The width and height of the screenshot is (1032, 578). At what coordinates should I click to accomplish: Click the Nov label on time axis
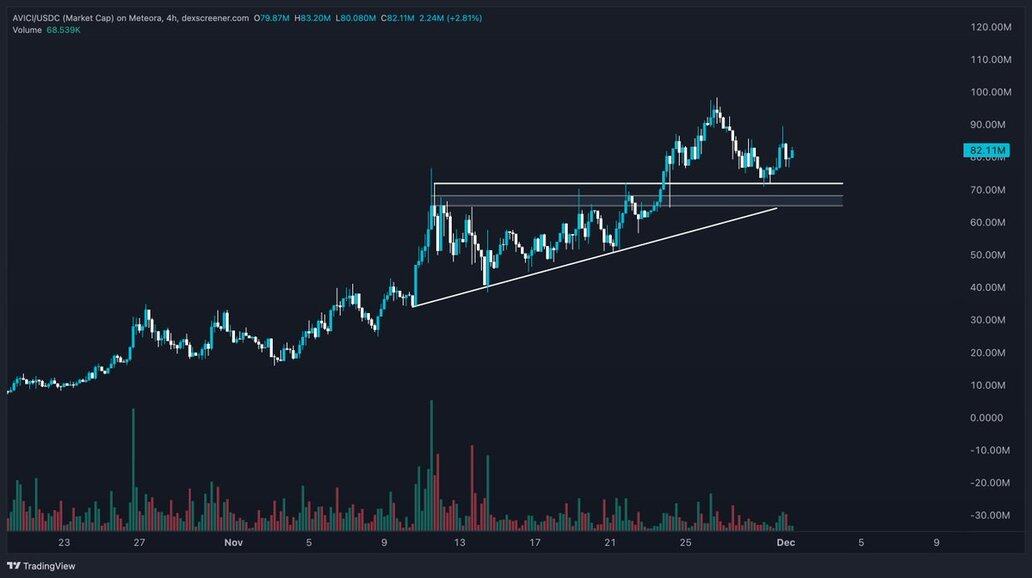pos(233,543)
